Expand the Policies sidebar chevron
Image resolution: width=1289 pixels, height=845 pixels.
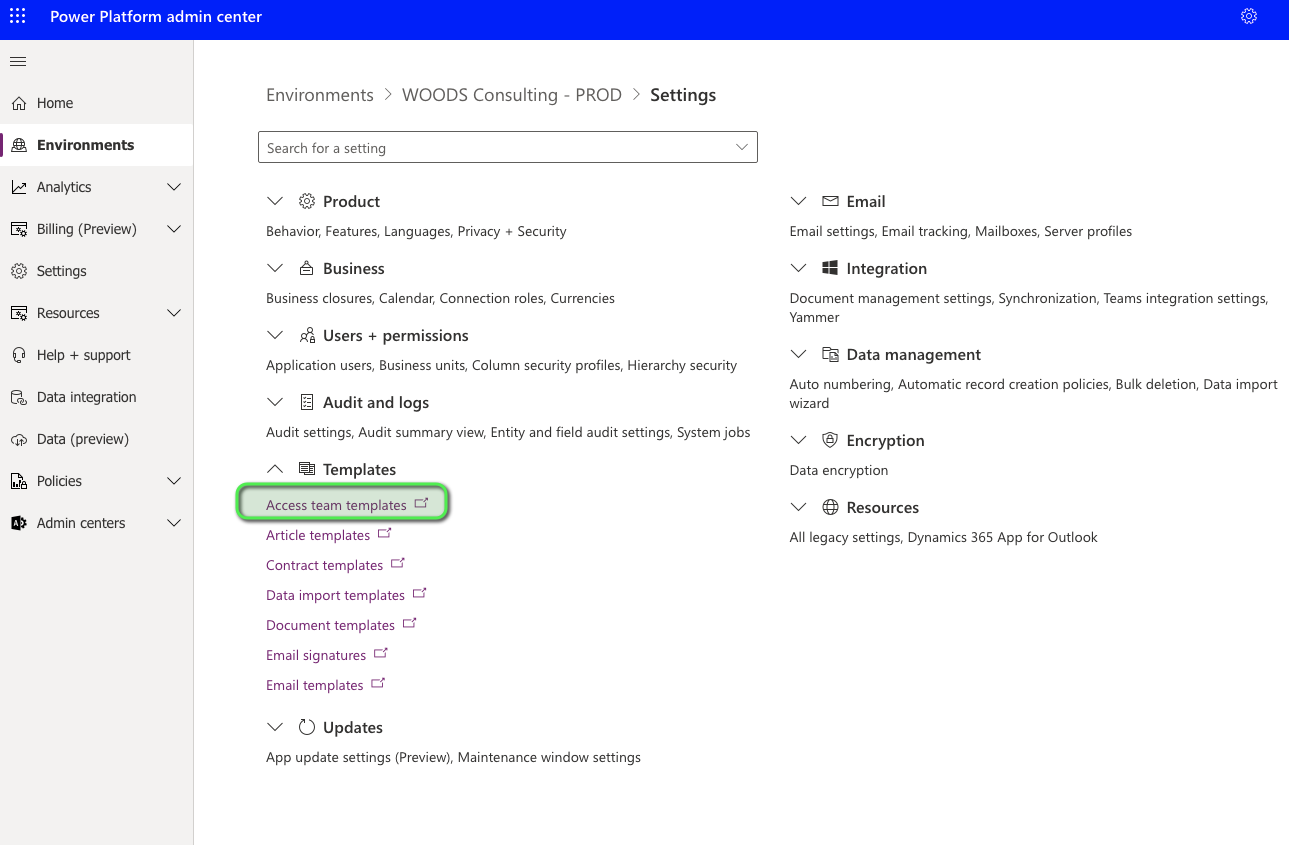click(x=174, y=481)
